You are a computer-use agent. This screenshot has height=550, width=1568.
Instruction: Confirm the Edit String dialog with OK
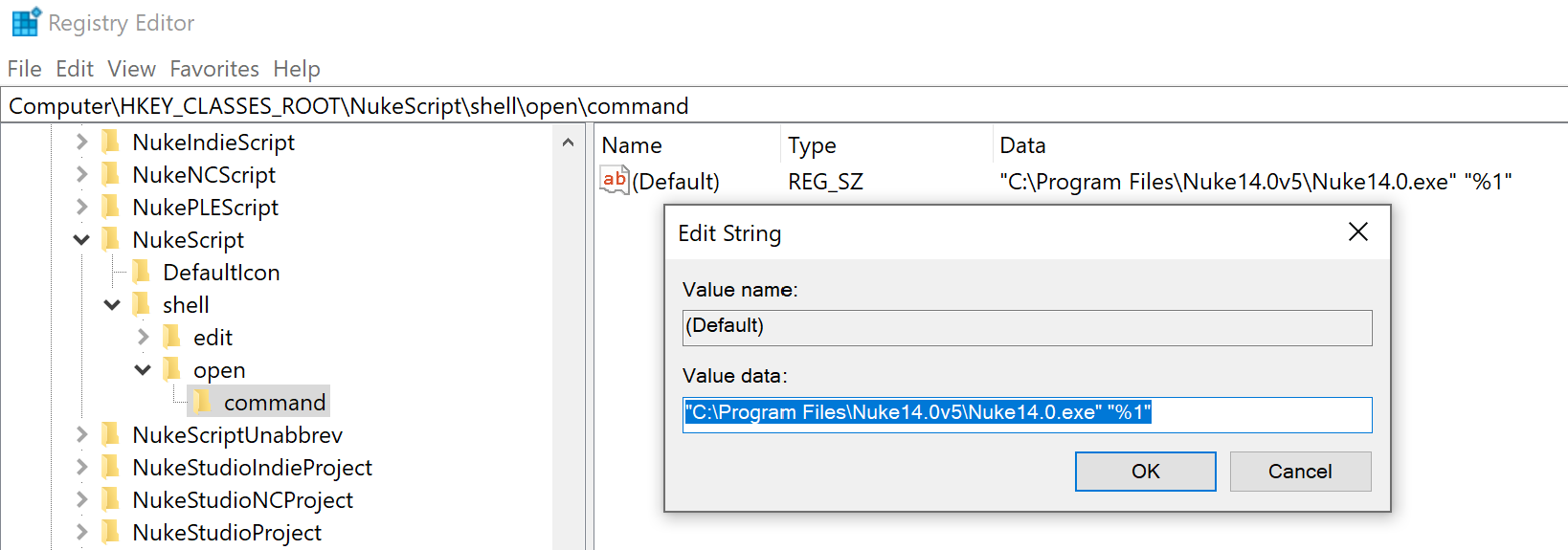pyautogui.click(x=1145, y=471)
